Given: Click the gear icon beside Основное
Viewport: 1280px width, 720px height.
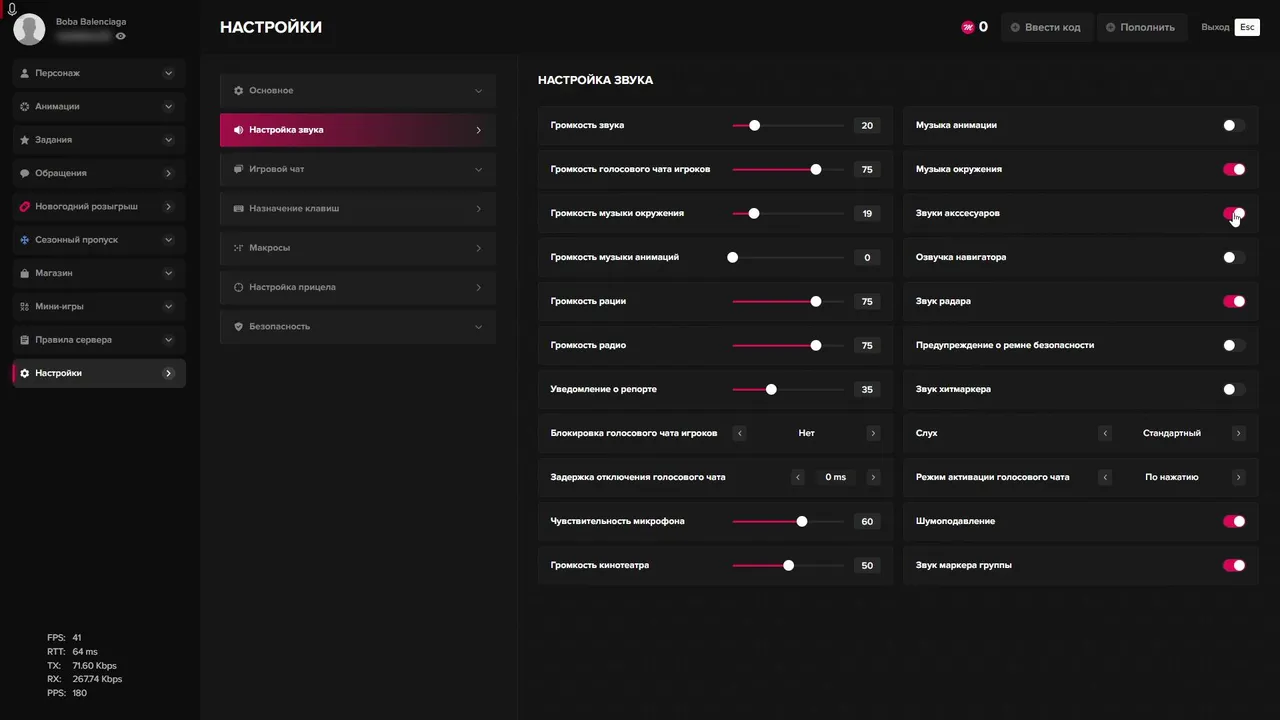Looking at the screenshot, I should [x=239, y=91].
